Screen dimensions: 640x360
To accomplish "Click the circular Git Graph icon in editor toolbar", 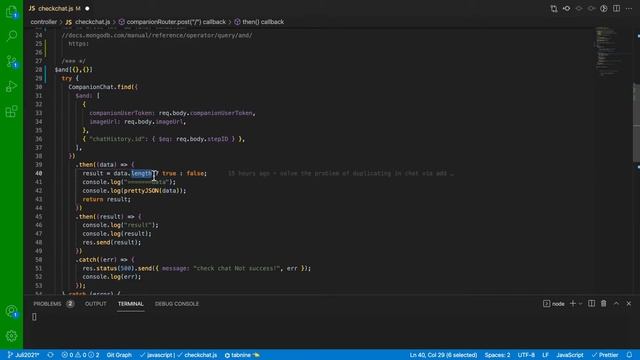I will click(x=604, y=9).
